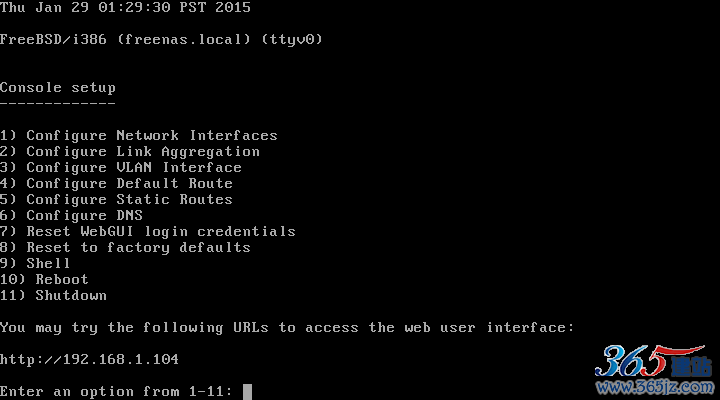
Task: Select Configure DNS option
Action: [x=72, y=215]
